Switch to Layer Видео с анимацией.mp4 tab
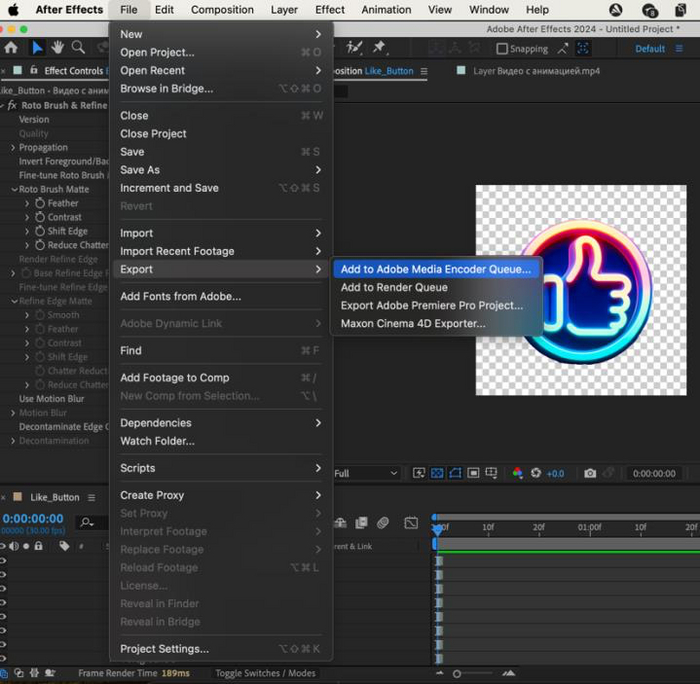Screen dimensions: 700x684 click(x=536, y=71)
